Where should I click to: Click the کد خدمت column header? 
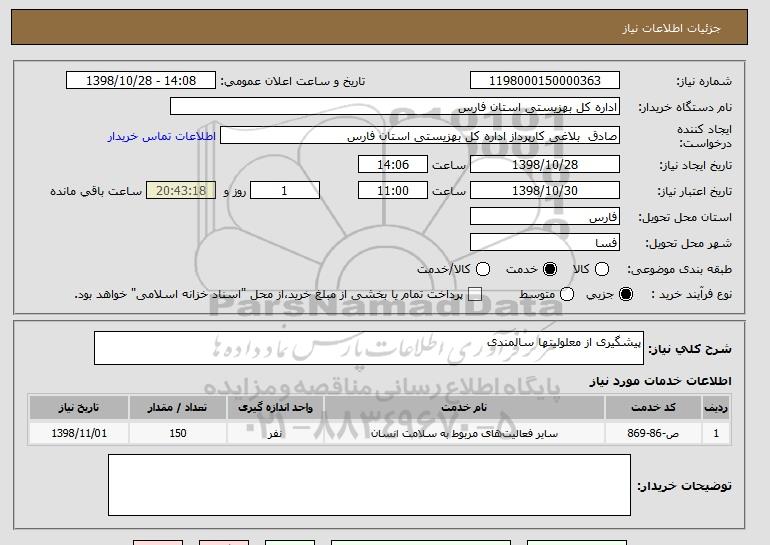tap(653, 408)
